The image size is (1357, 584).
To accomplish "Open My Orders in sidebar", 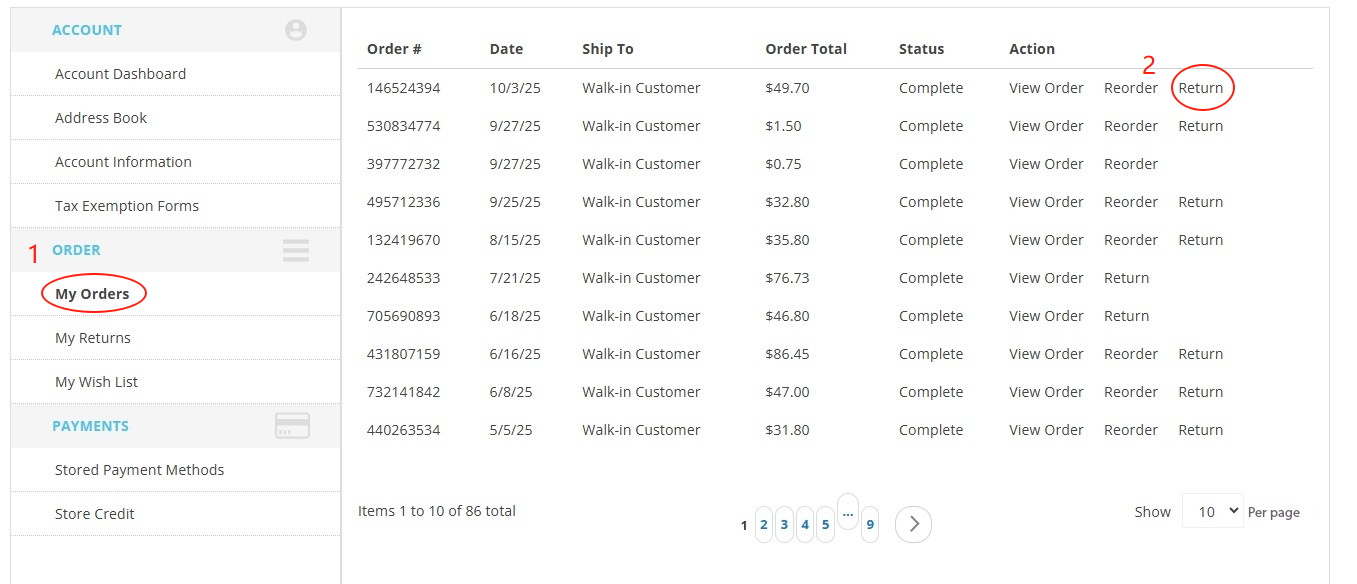I will click(92, 294).
